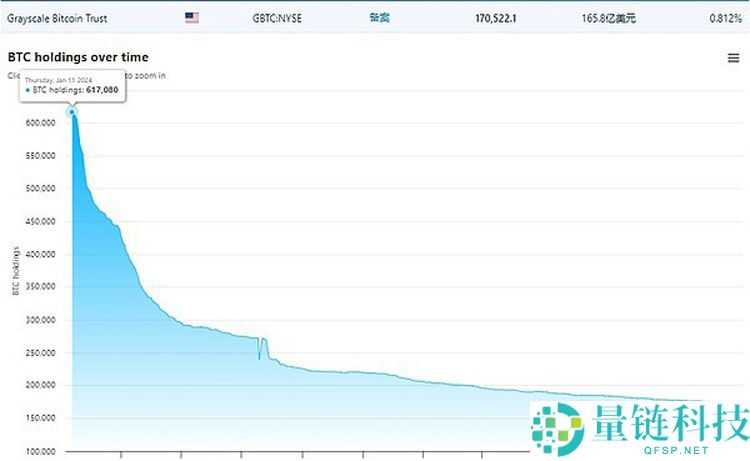This screenshot has width=750, height=461.
Task: Open the chart hamburger context menu
Action: point(733,58)
